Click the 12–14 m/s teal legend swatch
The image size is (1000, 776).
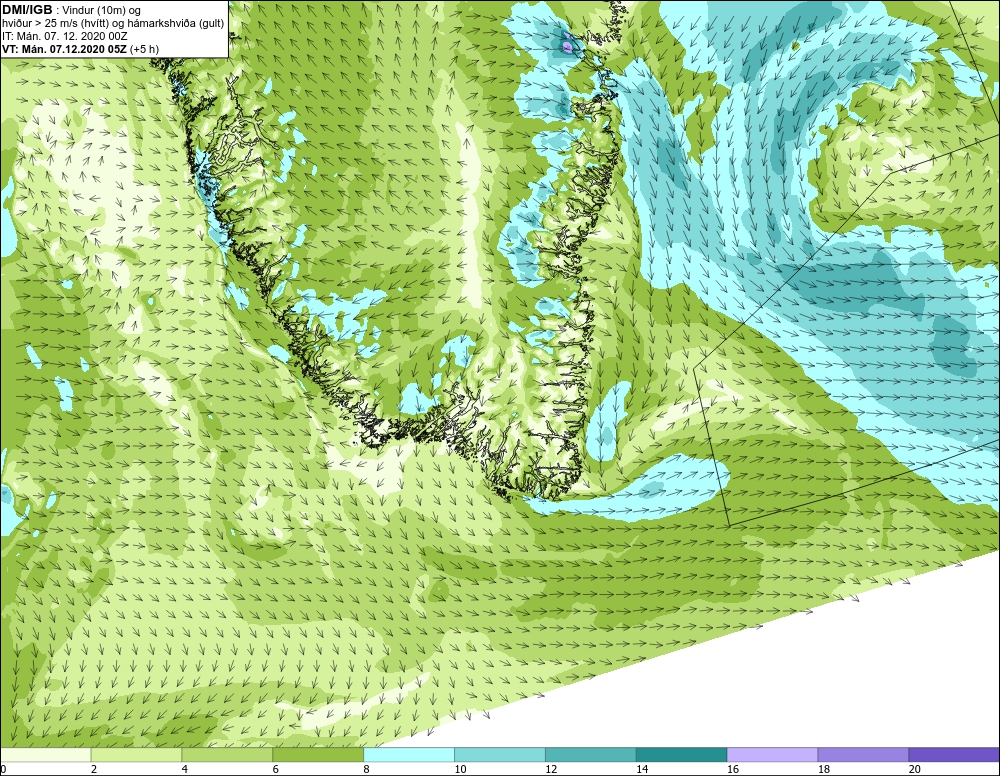coord(591,755)
